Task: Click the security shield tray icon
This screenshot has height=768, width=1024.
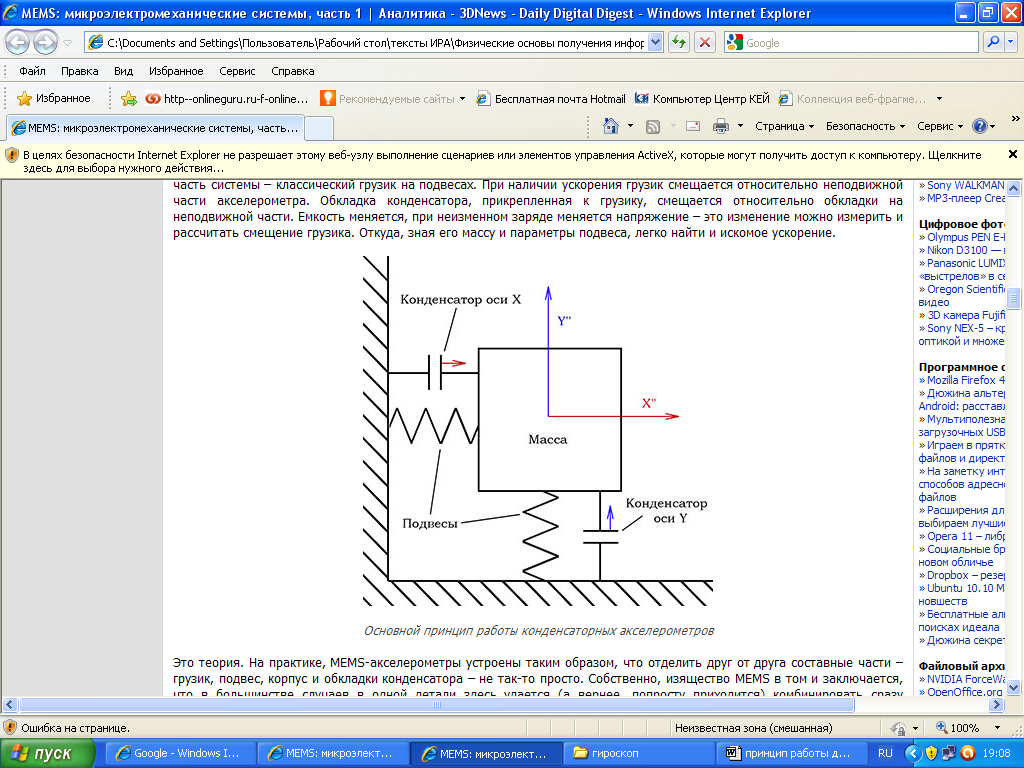Action: pos(931,754)
